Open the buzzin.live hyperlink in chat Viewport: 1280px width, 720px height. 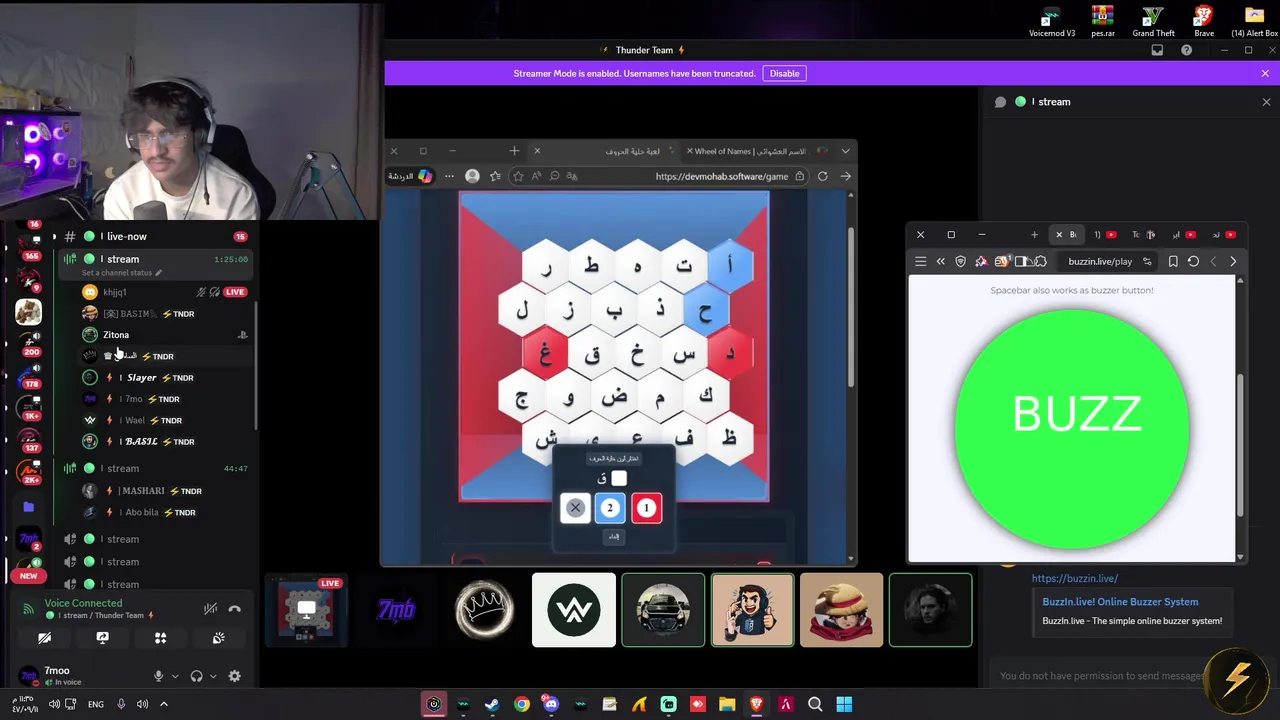(x=1075, y=578)
